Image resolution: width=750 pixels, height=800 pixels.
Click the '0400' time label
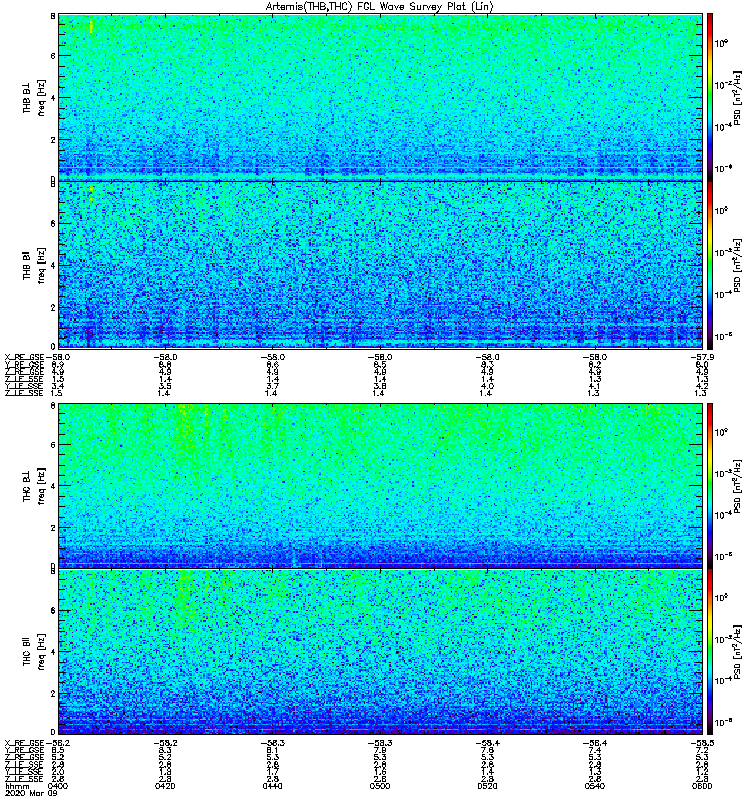tap(58, 786)
